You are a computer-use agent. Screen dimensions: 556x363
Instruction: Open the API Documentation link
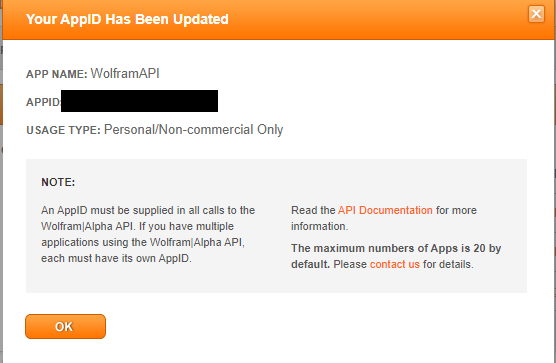(385, 210)
